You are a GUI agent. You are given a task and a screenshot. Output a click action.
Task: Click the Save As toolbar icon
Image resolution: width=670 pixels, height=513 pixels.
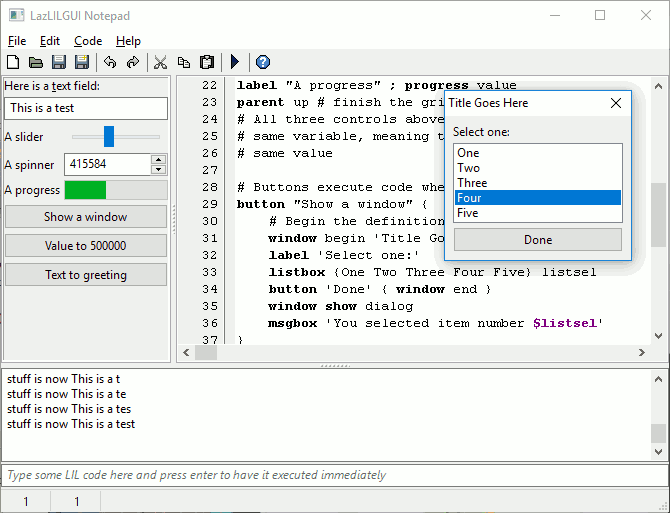82,62
